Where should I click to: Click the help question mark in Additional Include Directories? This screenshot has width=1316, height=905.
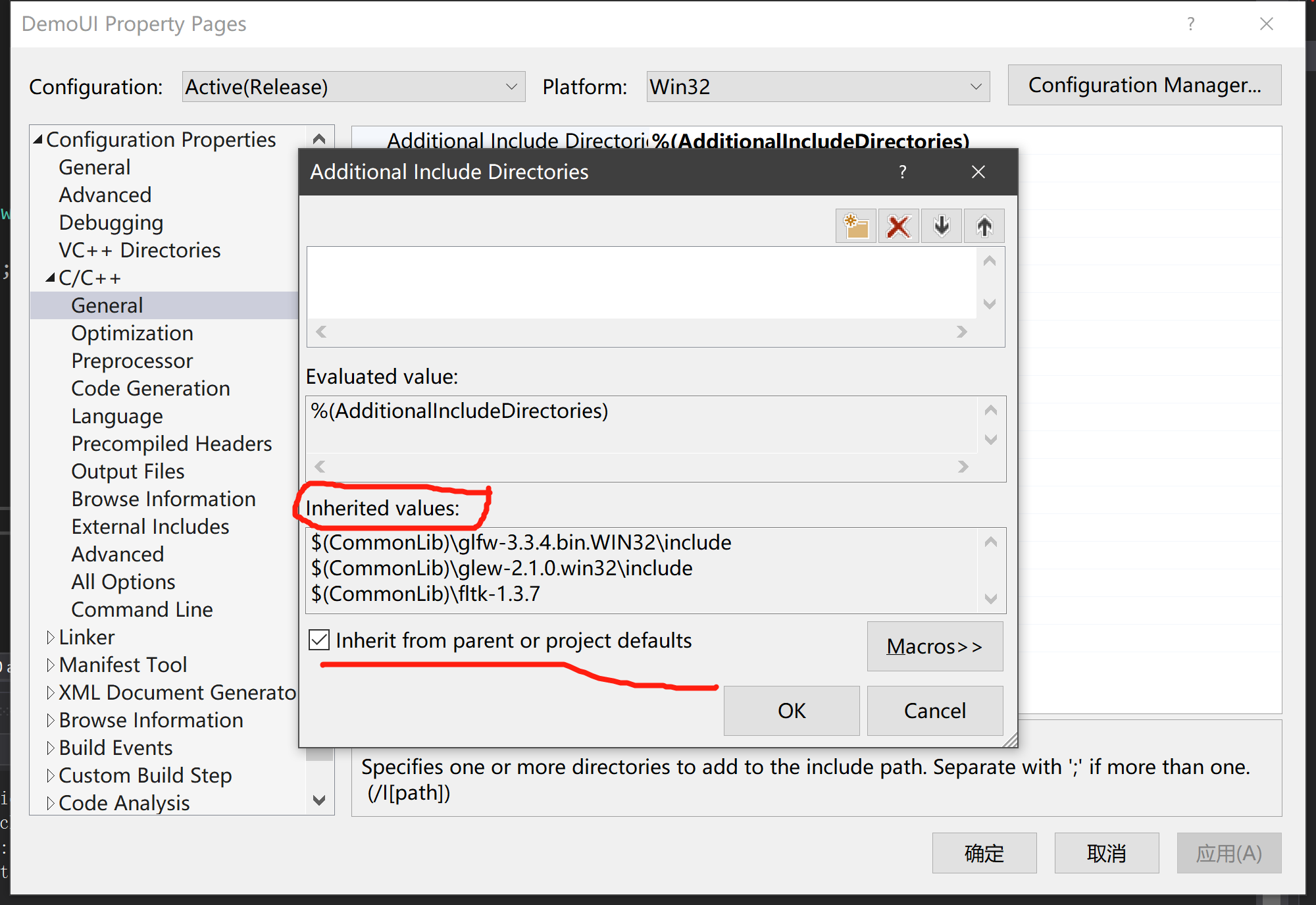coord(903,172)
